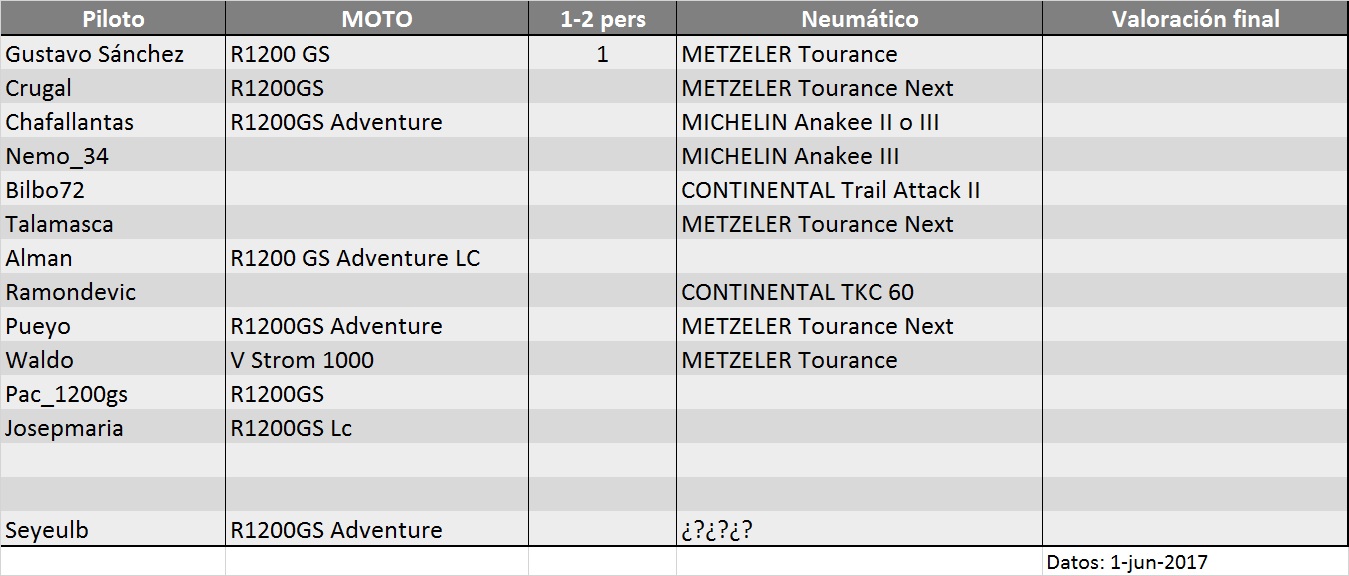
Task: Click the MICHELIN Anakee III cell
Action: point(859,156)
